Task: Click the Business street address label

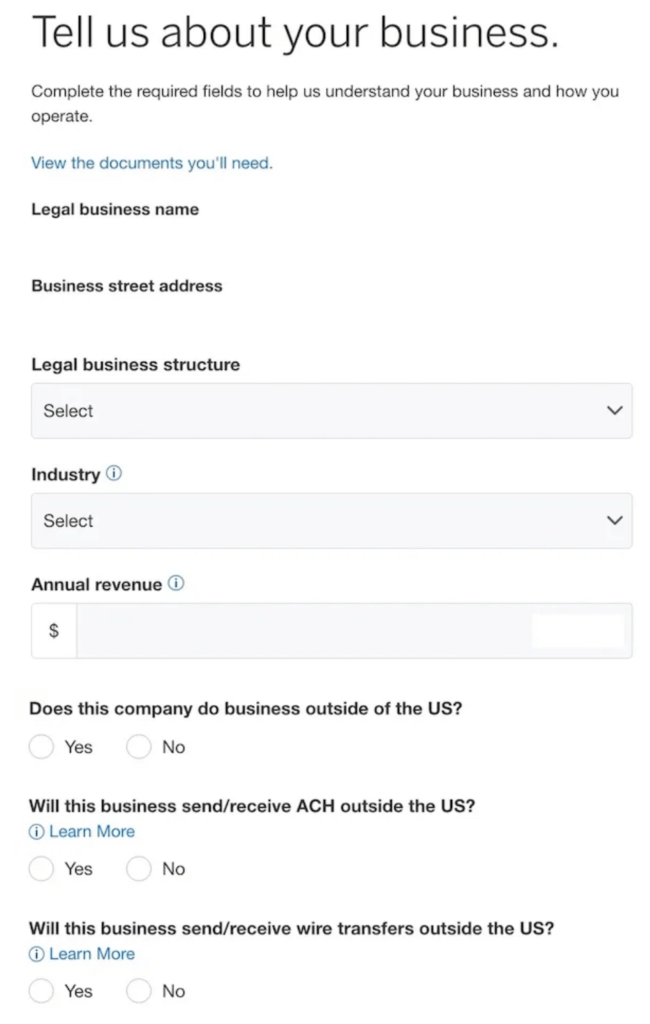Action: point(127,286)
